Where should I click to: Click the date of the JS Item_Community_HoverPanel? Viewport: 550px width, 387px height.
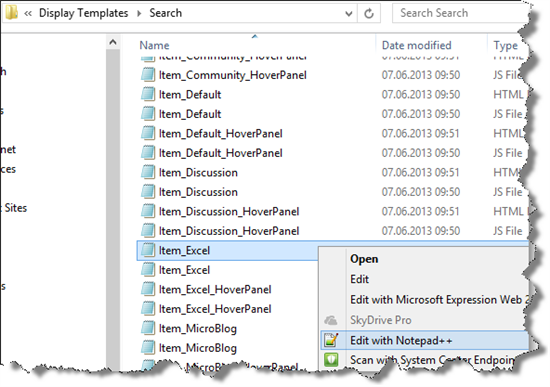pos(421,75)
